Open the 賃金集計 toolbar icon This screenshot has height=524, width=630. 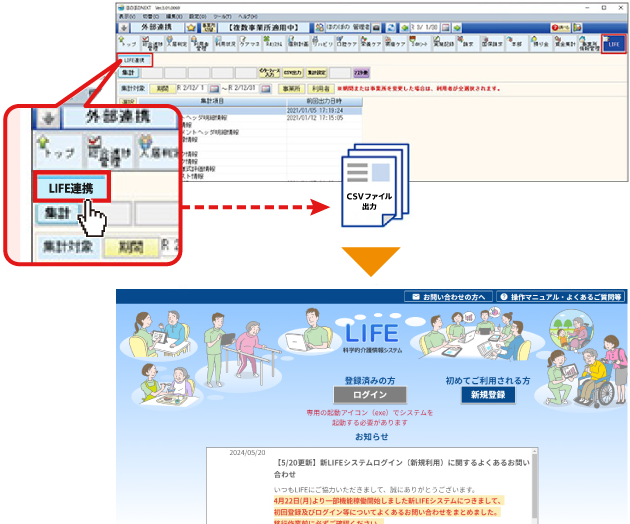tap(565, 43)
